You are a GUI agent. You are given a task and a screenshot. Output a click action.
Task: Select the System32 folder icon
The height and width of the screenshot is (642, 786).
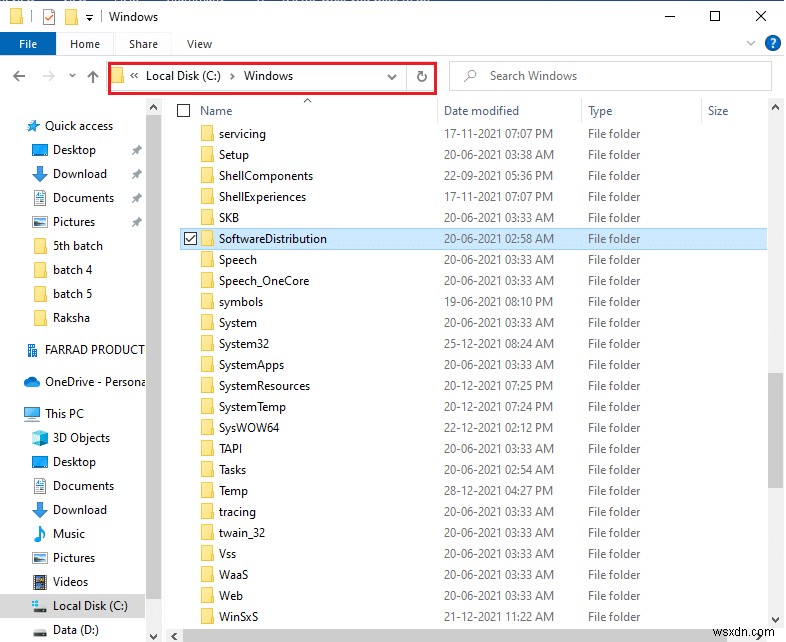point(207,344)
